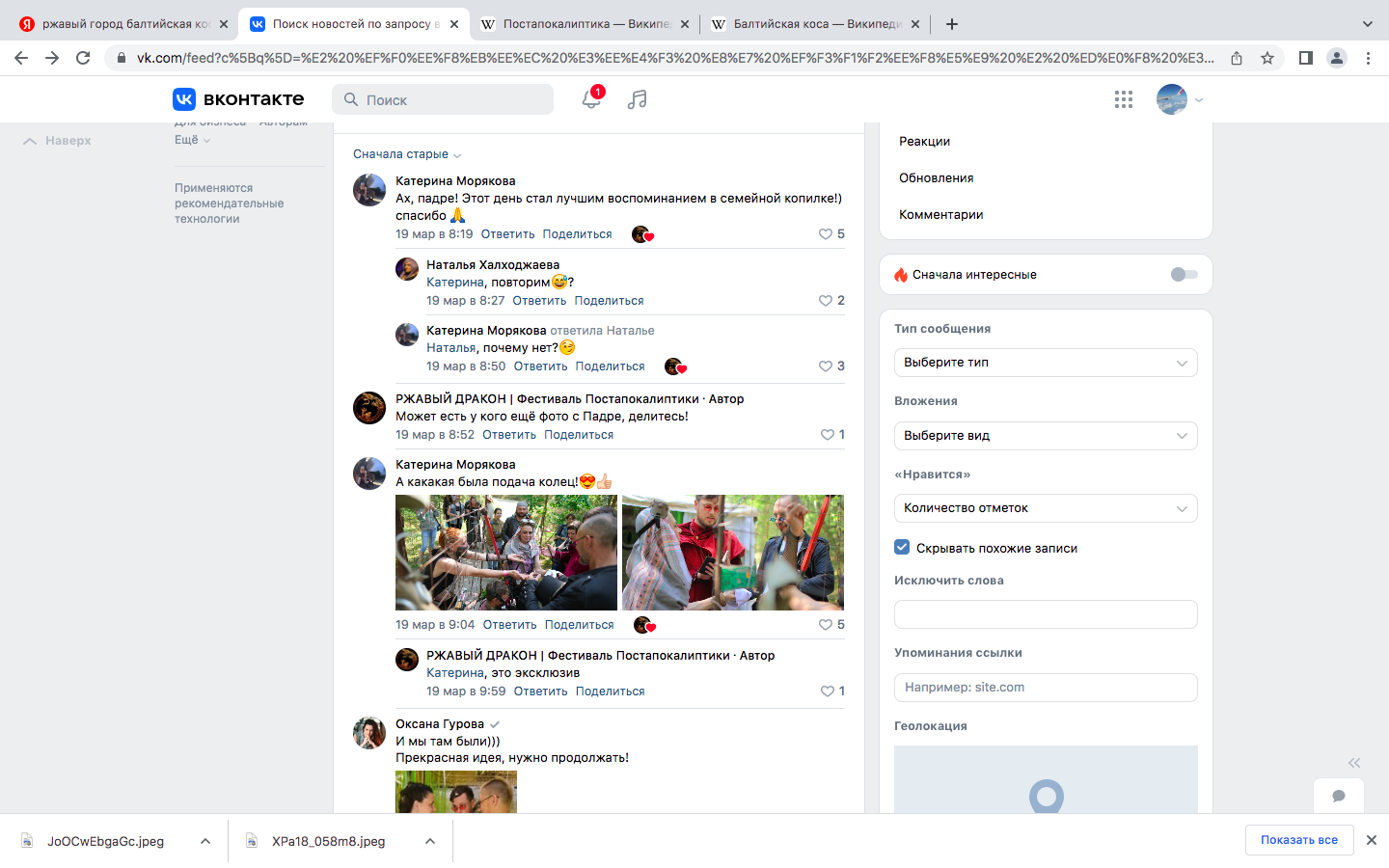Open the VK music note icon

tap(637, 99)
